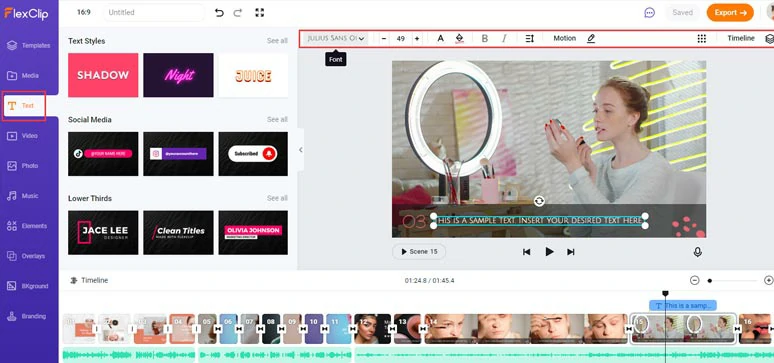Open the 16:9 aspect ratio selector
The height and width of the screenshot is (363, 774).
(83, 12)
